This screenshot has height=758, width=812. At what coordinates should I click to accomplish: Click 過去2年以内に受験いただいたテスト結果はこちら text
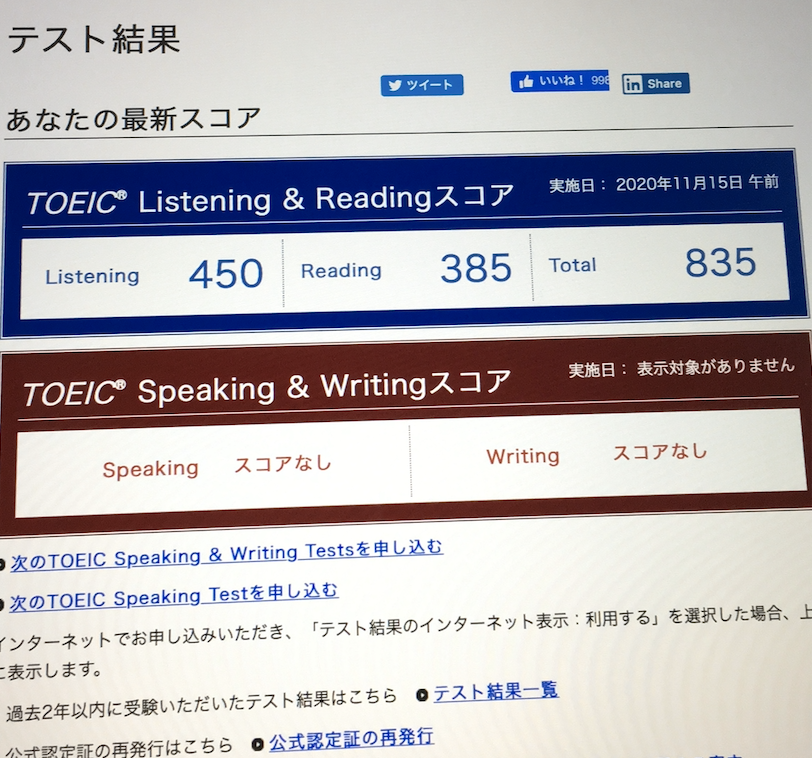coord(201,705)
